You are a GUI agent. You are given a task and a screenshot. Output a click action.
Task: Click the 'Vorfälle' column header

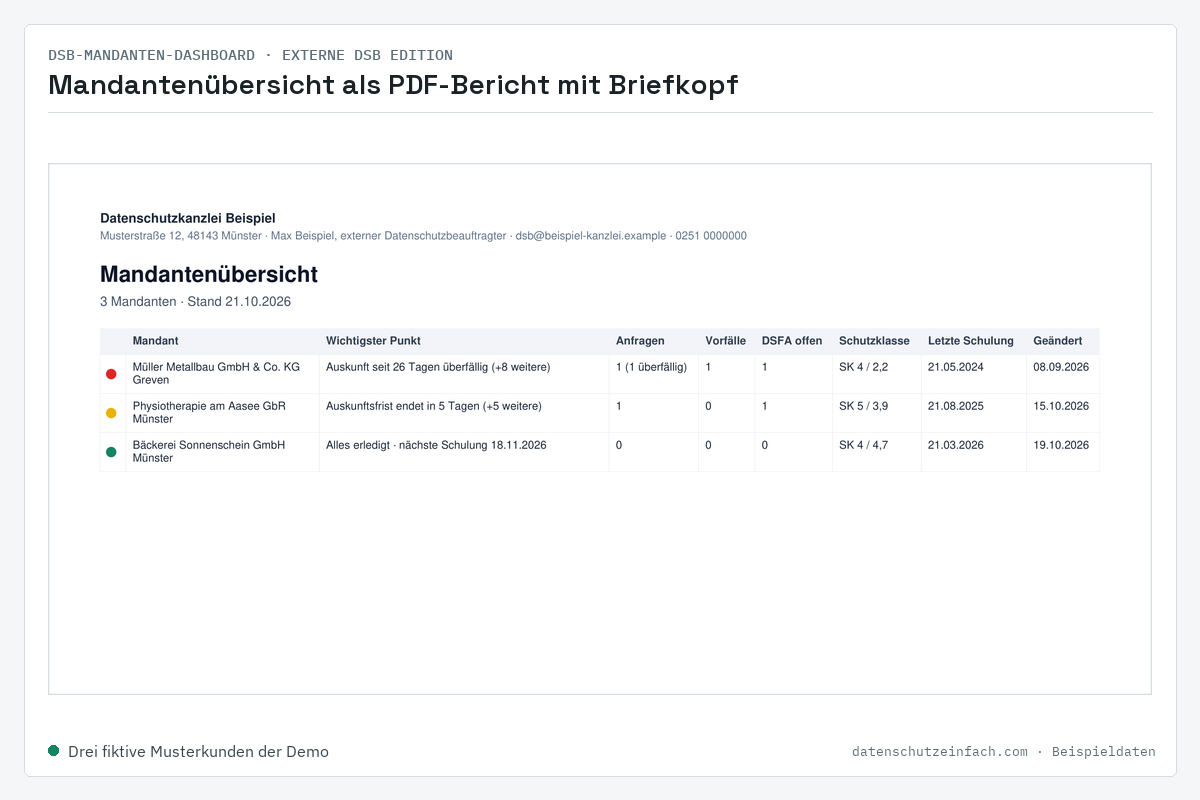[725, 341]
